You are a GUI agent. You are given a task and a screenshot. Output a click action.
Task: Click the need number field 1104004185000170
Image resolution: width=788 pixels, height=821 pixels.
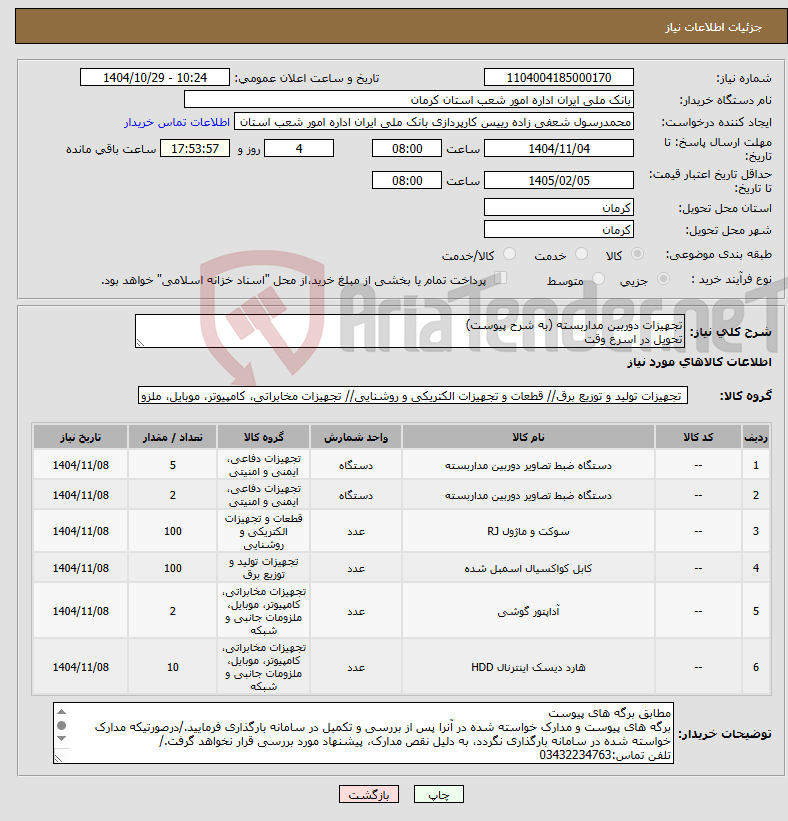click(x=559, y=77)
